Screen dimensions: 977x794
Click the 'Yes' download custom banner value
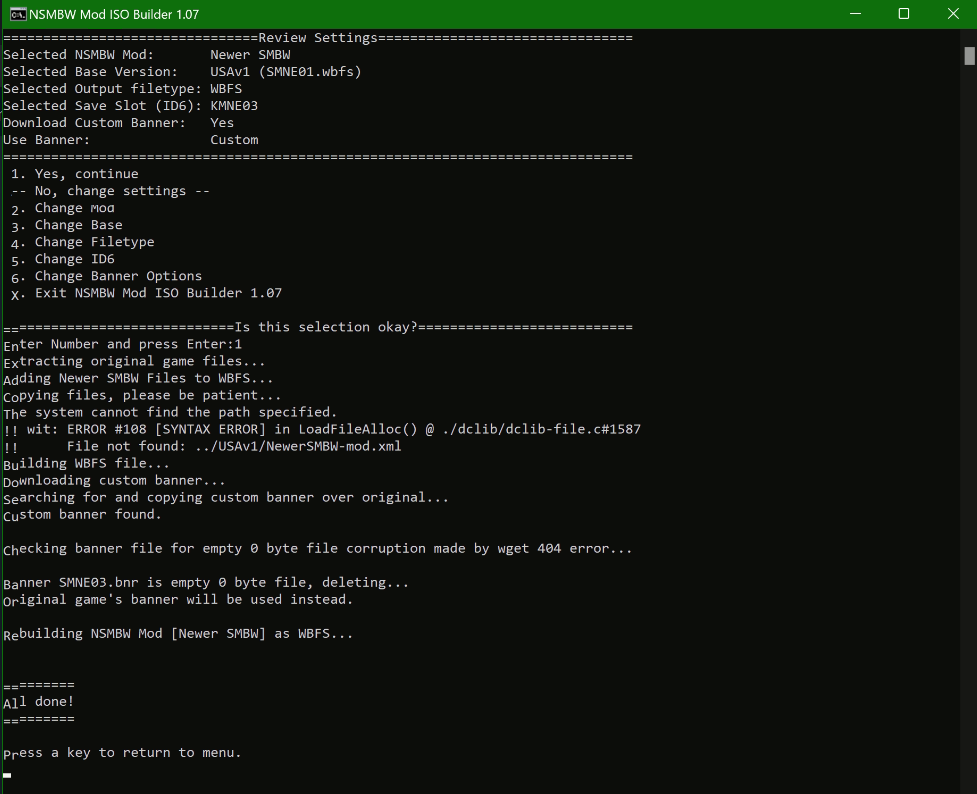pyautogui.click(x=222, y=123)
